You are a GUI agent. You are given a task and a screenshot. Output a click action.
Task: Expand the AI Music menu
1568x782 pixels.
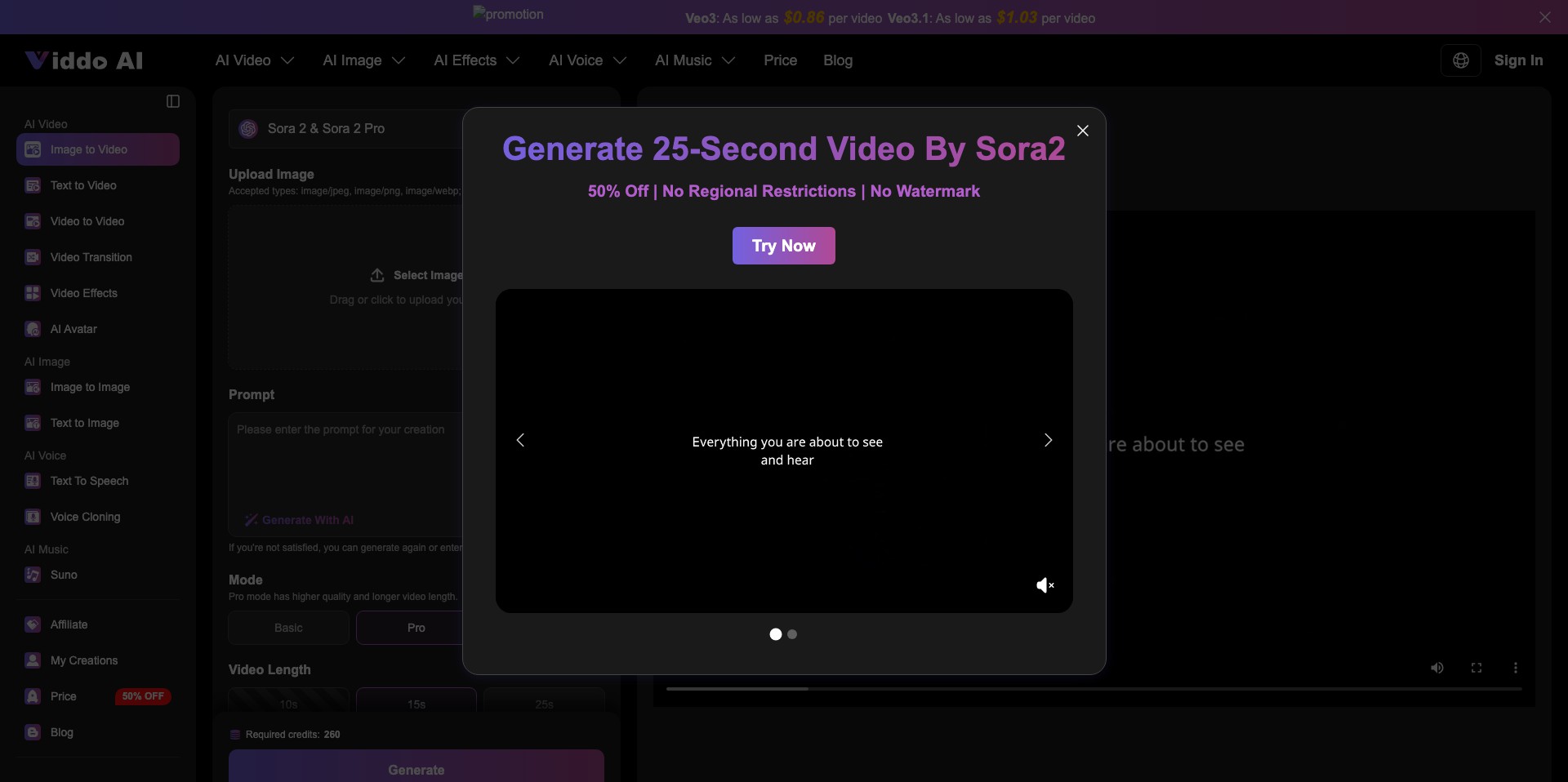pyautogui.click(x=695, y=60)
